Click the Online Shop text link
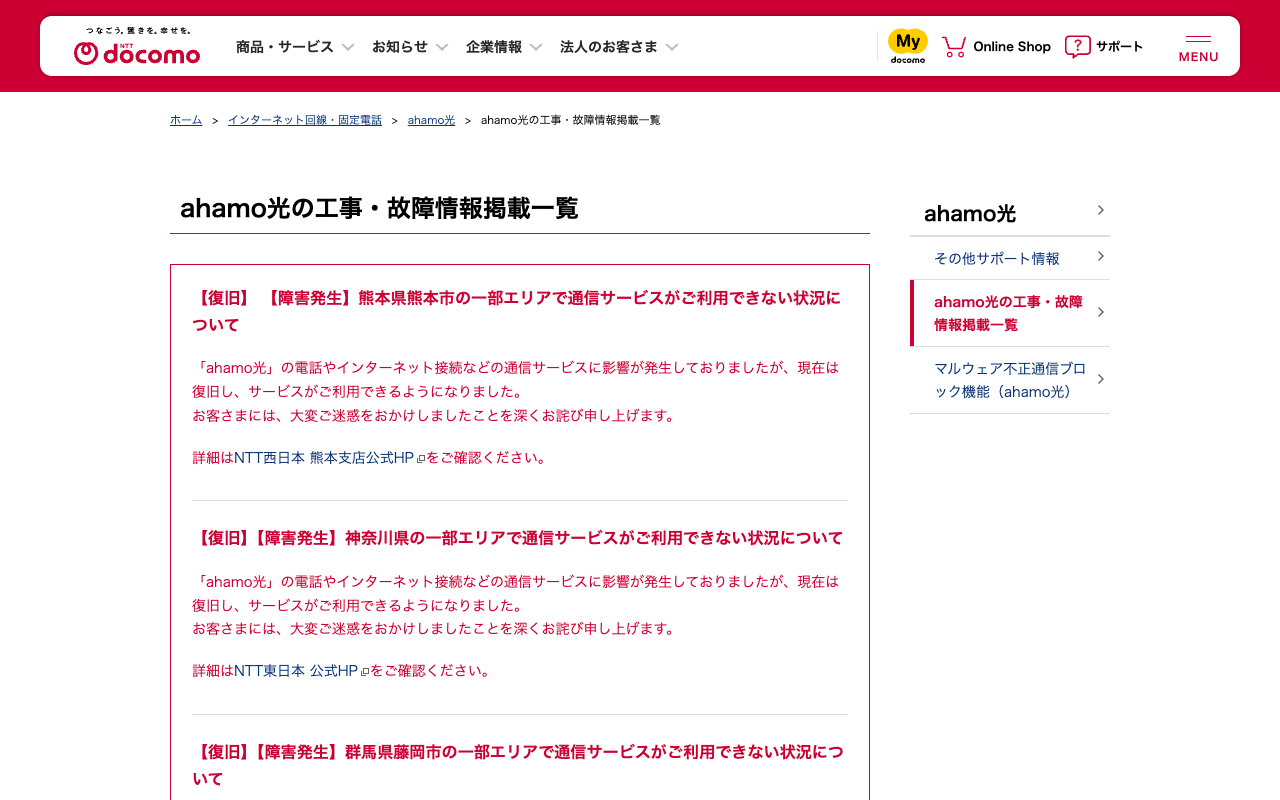1280x800 pixels. click(x=1012, y=46)
